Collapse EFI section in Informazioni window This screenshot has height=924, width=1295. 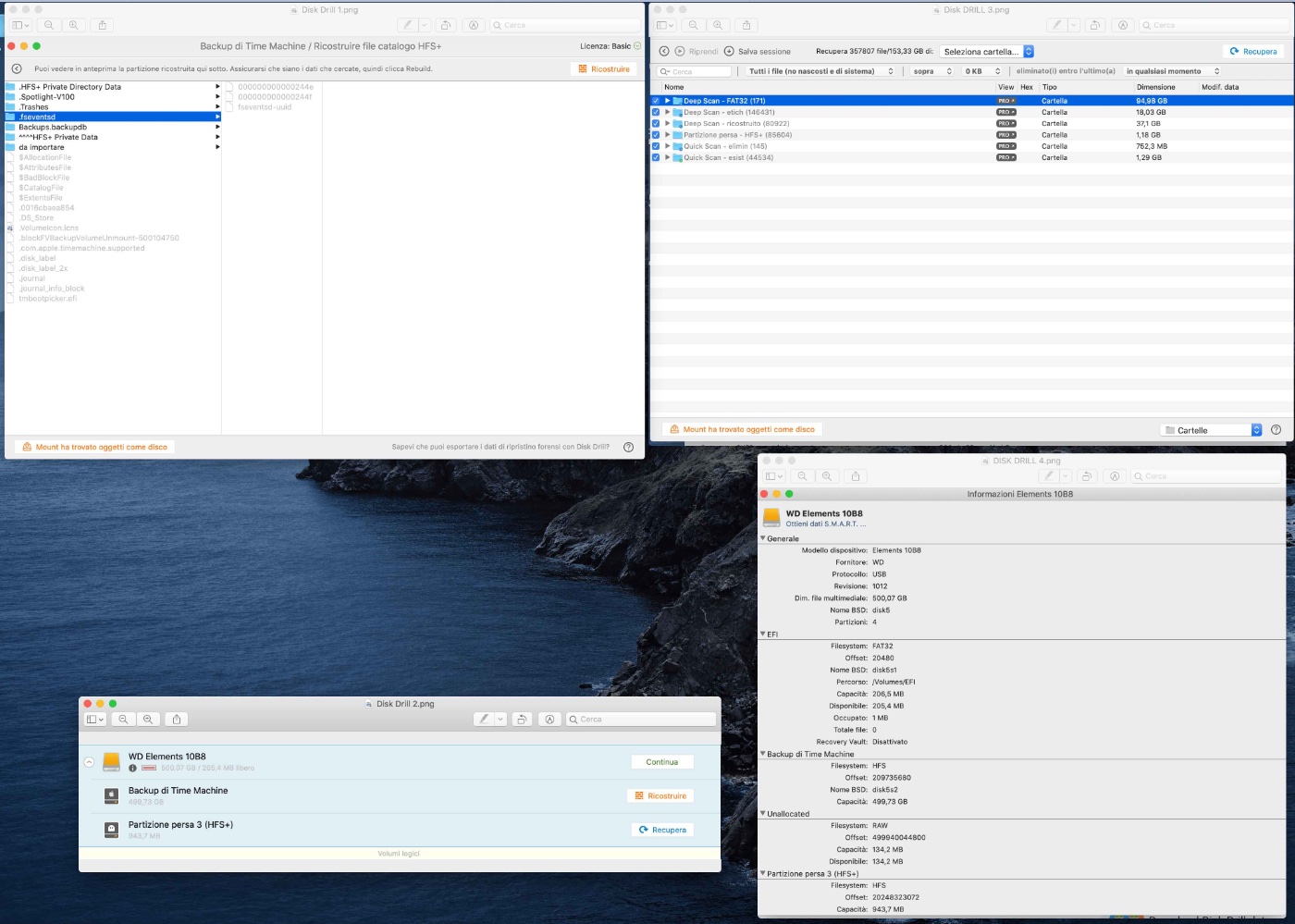[763, 634]
